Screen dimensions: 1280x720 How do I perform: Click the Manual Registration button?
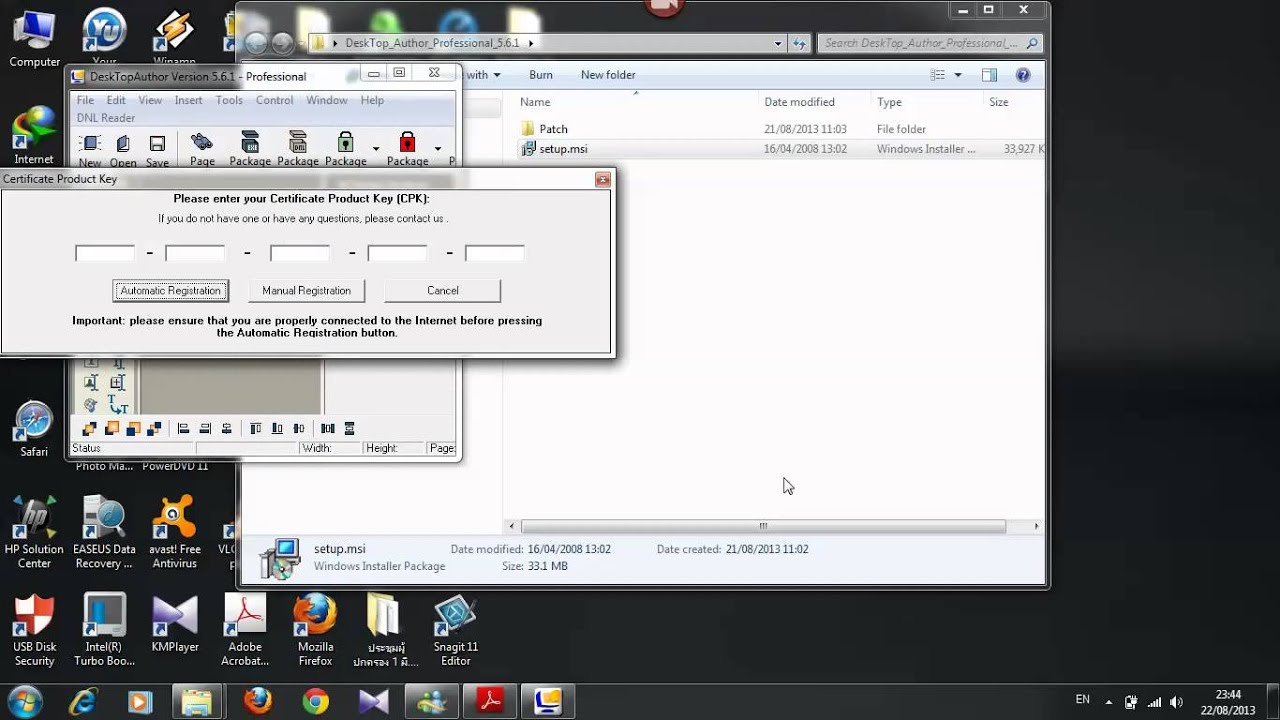(x=306, y=290)
